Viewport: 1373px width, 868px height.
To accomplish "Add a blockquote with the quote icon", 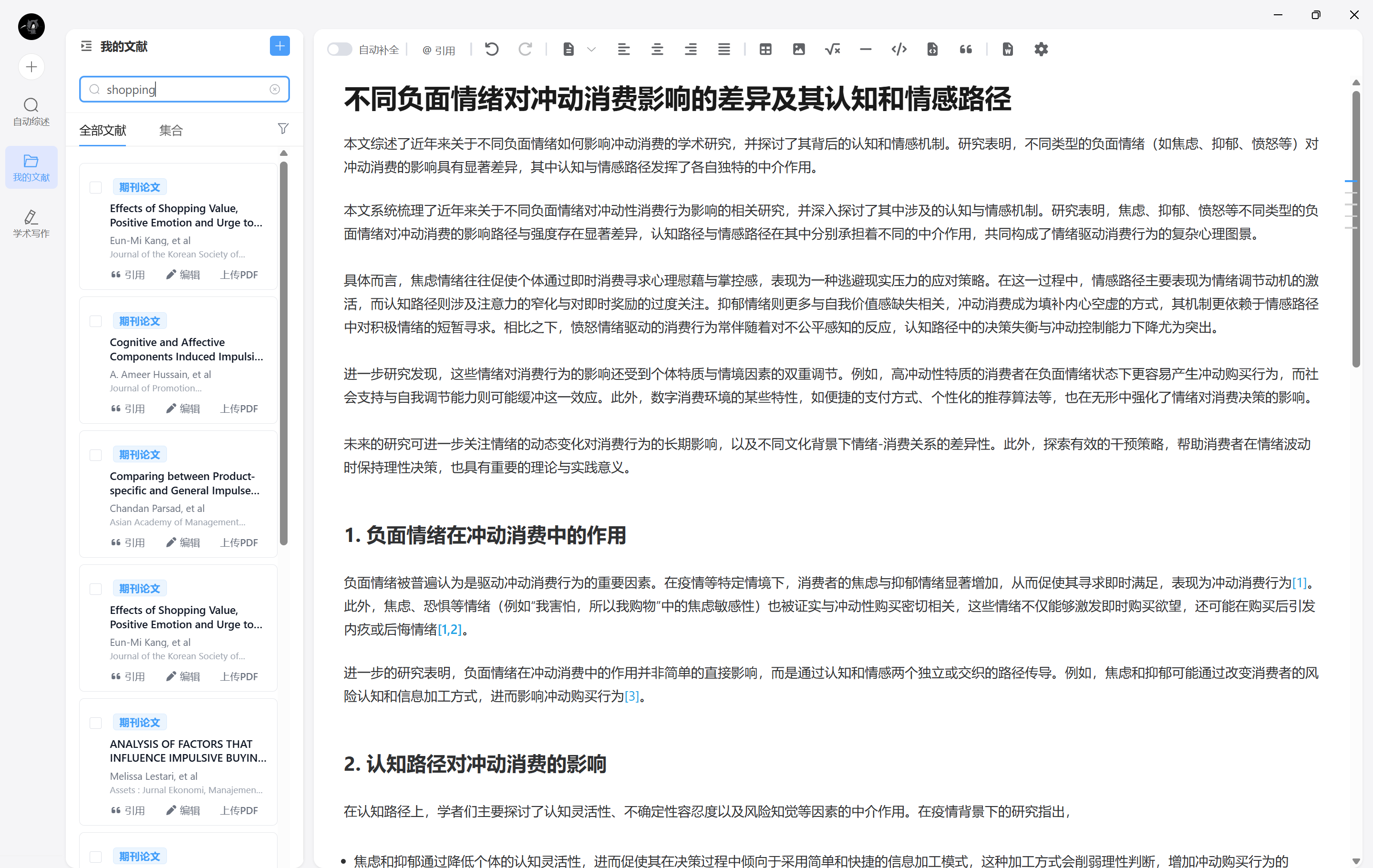I will tap(965, 49).
